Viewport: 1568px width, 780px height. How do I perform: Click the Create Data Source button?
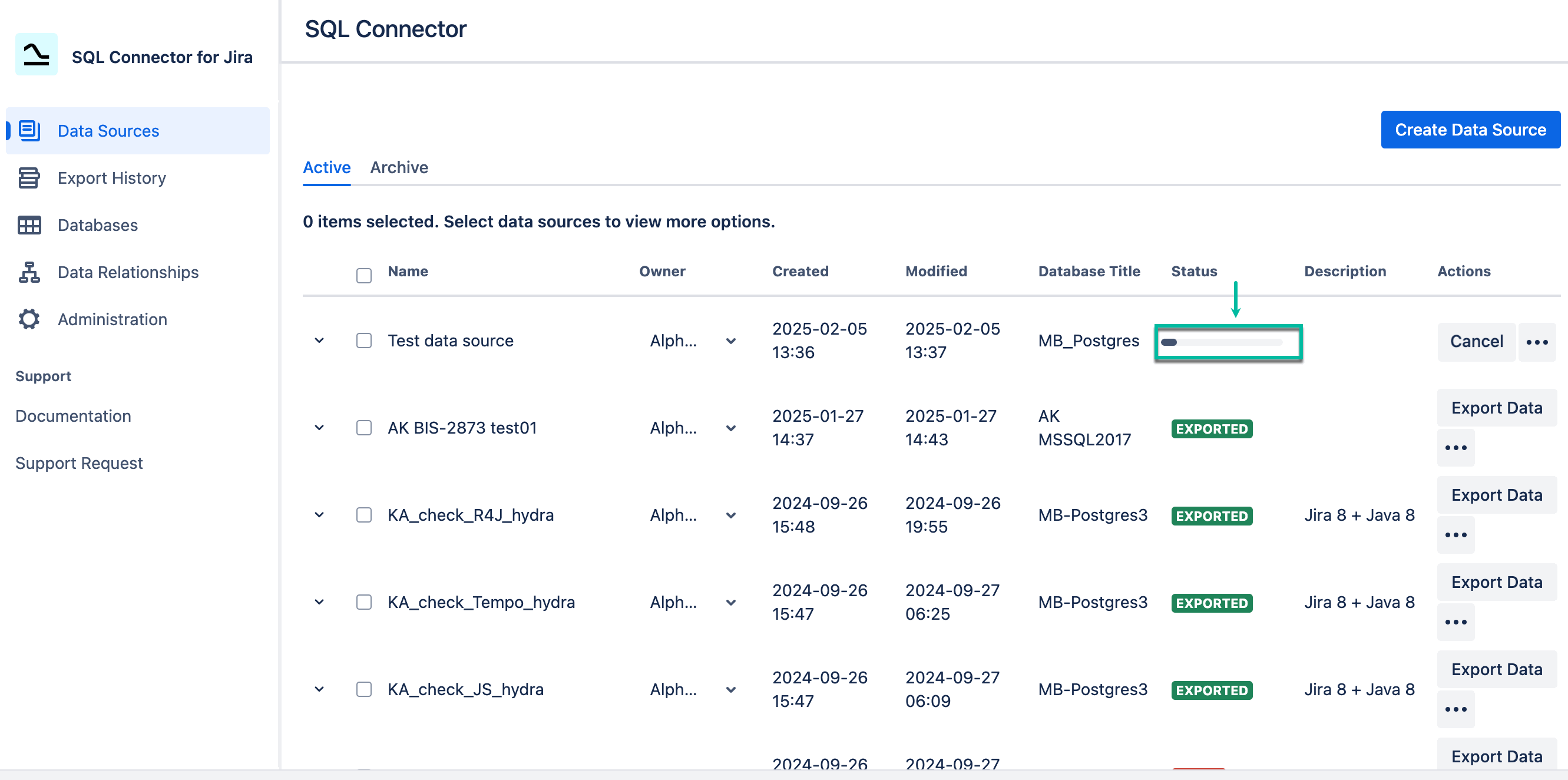coord(1470,129)
